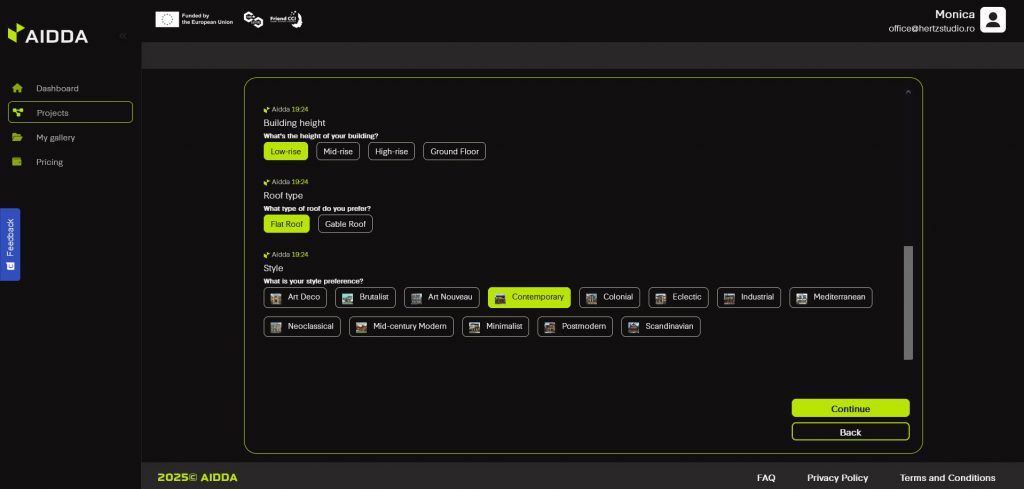This screenshot has width=1024, height=489.
Task: Collapse the sidebar with the double chevron
Action: 123,36
